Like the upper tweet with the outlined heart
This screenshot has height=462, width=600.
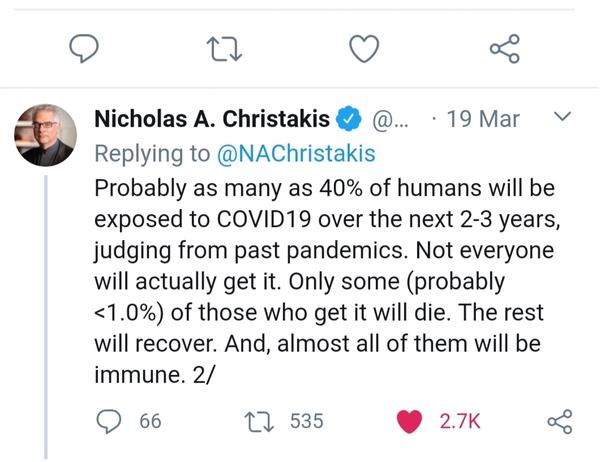pyautogui.click(x=366, y=48)
